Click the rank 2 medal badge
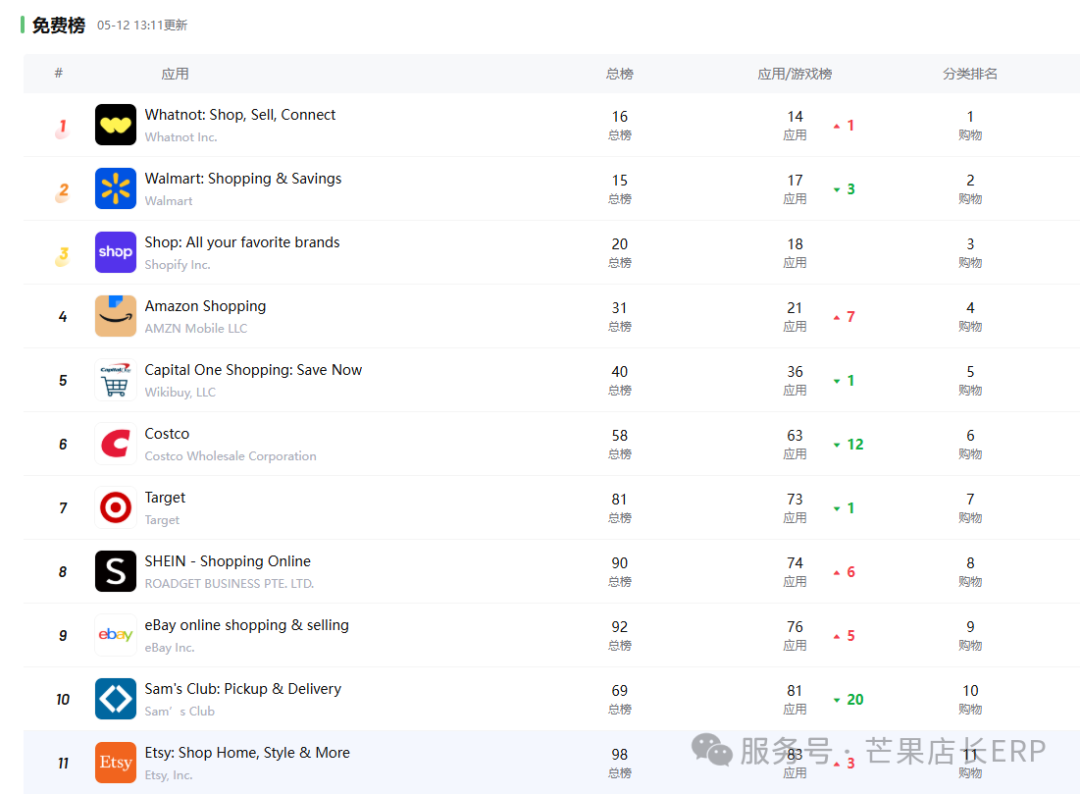 pos(63,191)
